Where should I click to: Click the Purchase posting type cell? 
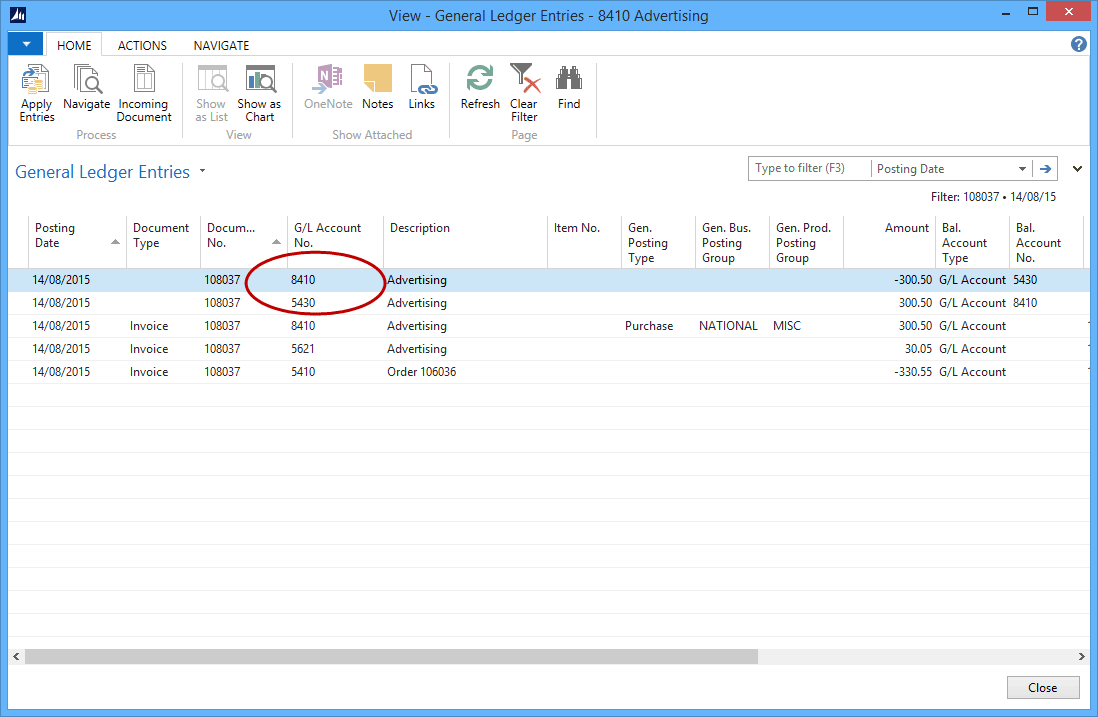pos(649,326)
